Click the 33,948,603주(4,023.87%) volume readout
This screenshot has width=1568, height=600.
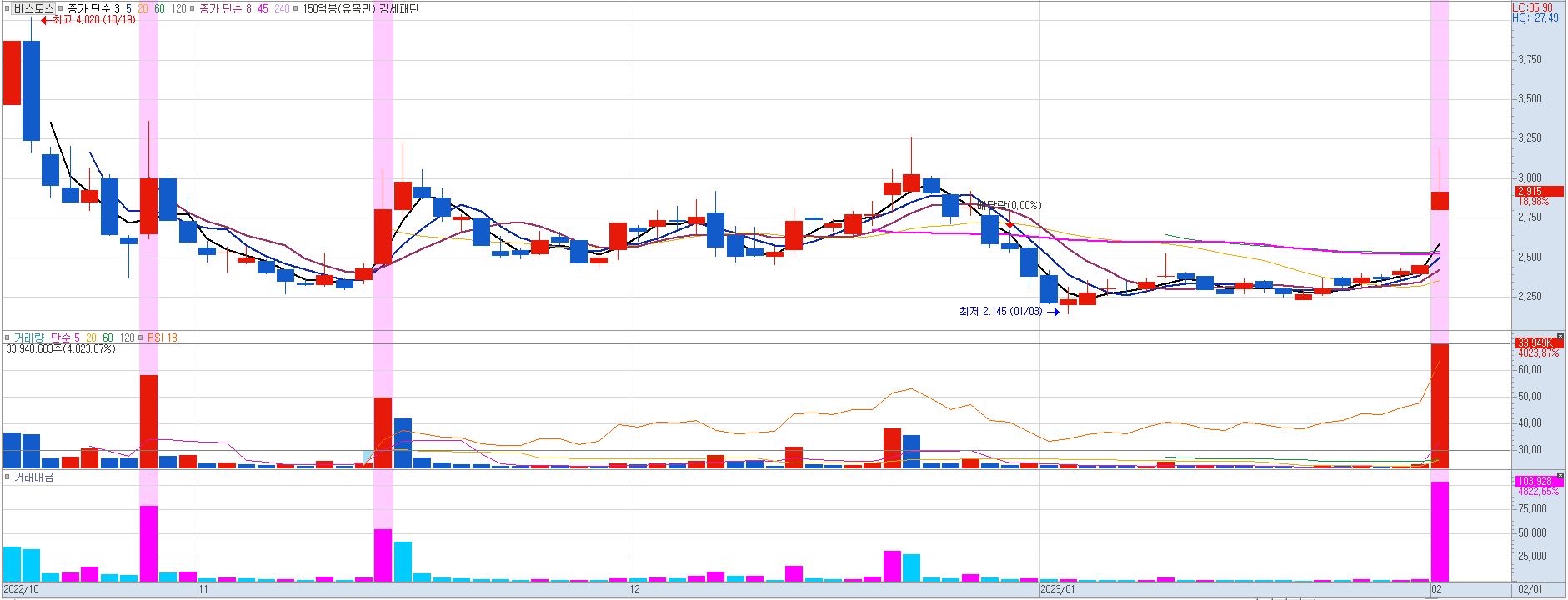click(60, 348)
